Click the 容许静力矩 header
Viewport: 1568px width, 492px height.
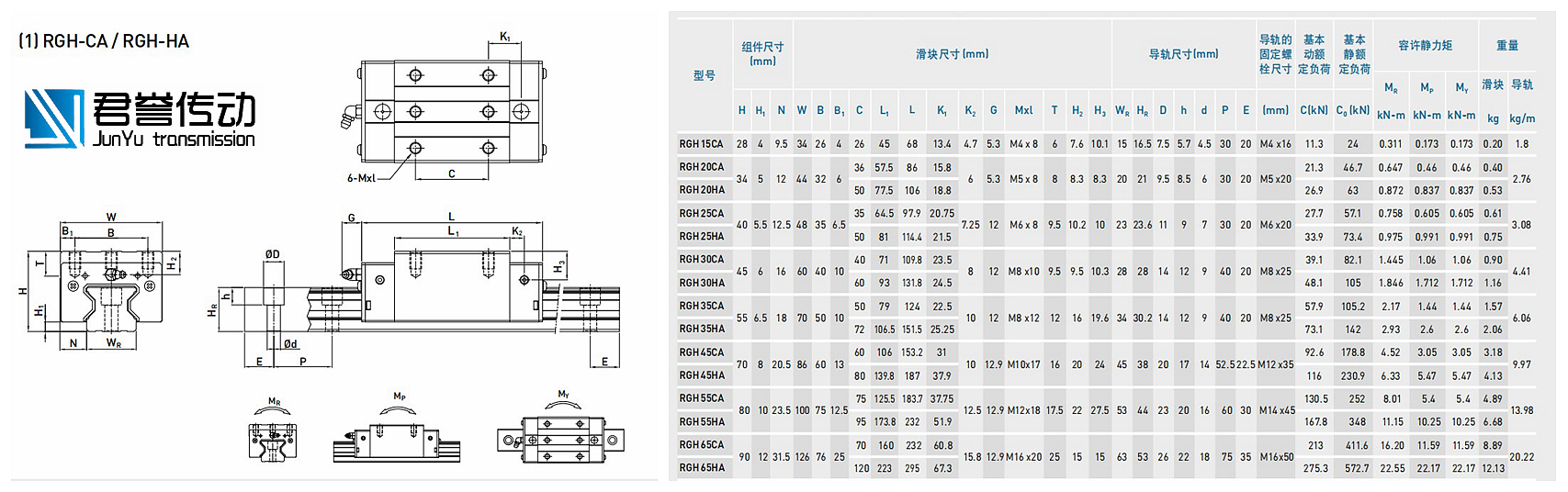[1425, 45]
